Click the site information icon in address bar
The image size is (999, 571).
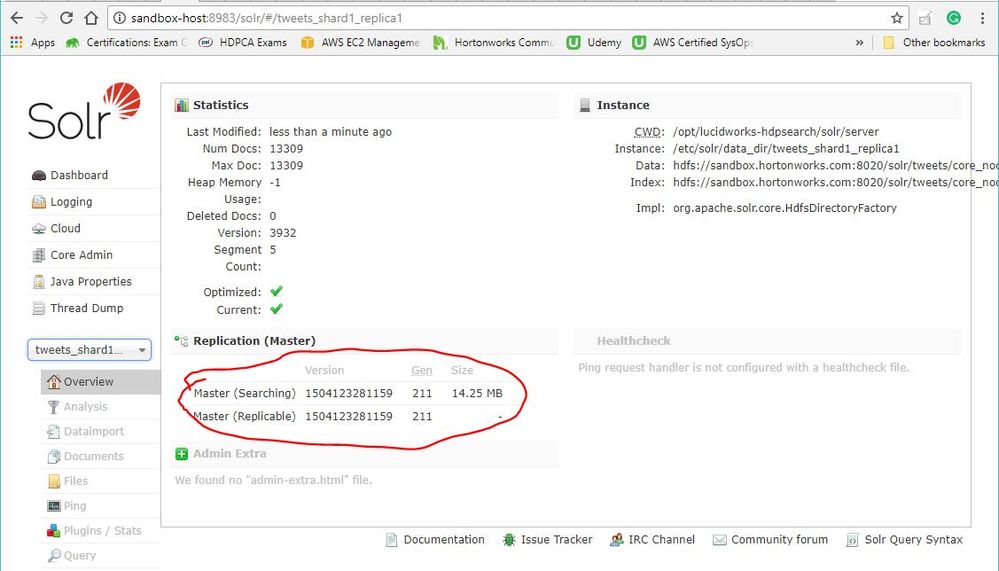pyautogui.click(x=119, y=18)
